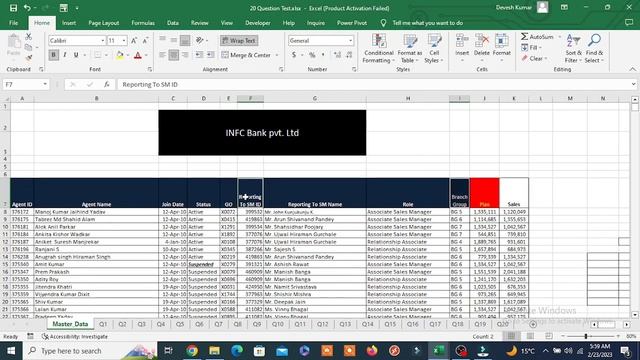The width and height of the screenshot is (640, 360).
Task: Select the Master_Data sheet tab
Action: point(70,324)
